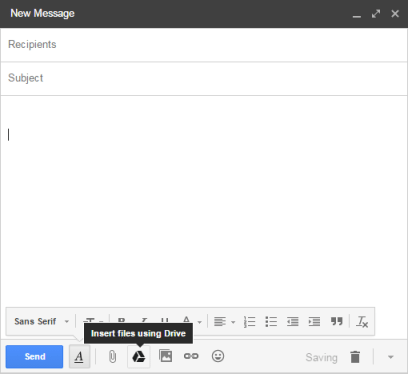The image size is (408, 374).
Task: Expand compose window to full-screen
Action: click(376, 14)
